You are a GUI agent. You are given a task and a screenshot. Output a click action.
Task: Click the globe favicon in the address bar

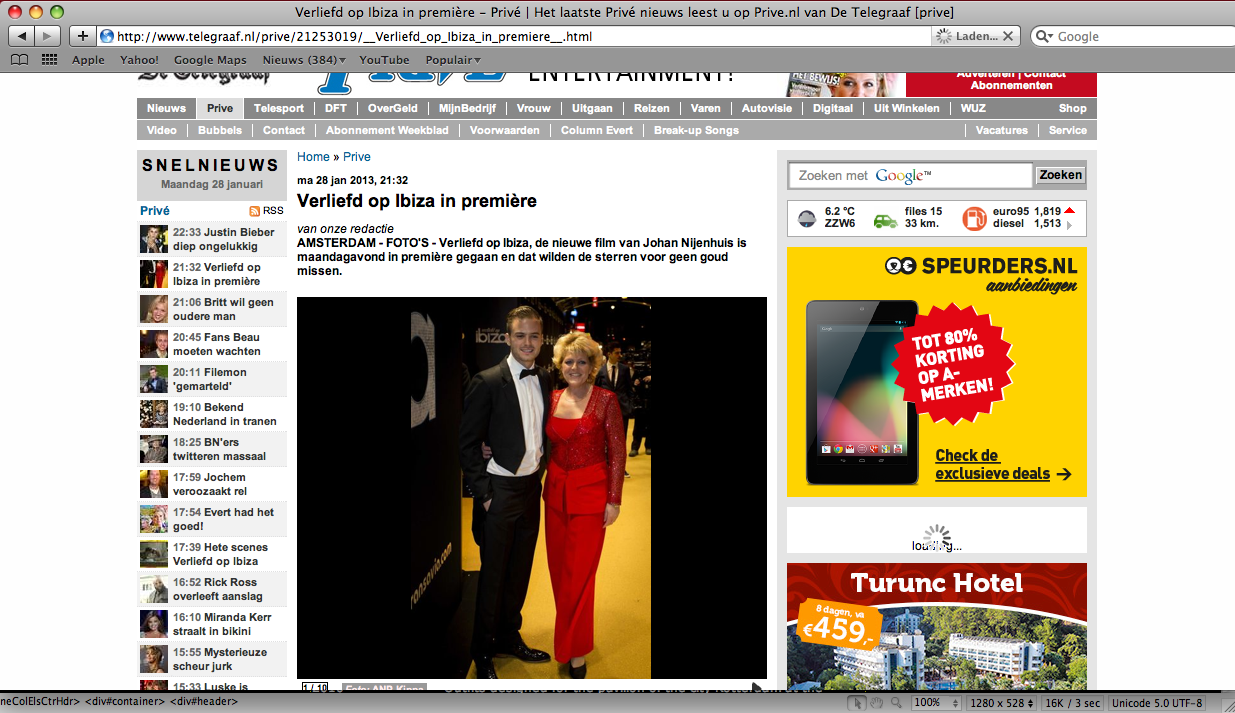[x=107, y=36]
